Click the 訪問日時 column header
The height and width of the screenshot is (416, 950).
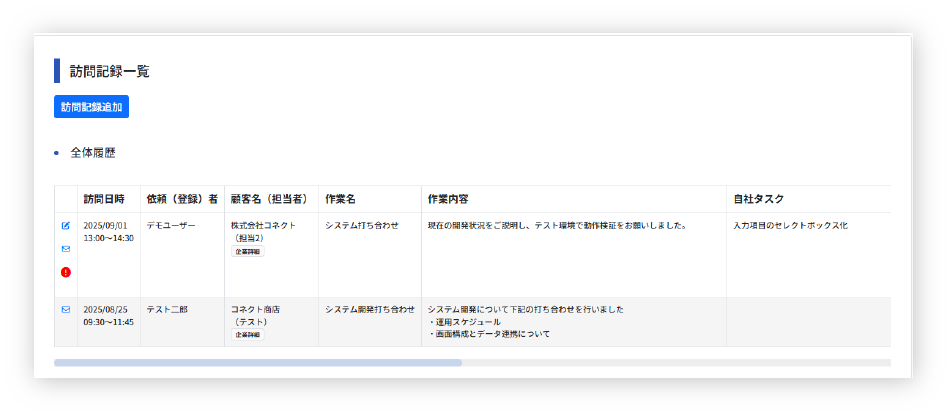coord(104,199)
